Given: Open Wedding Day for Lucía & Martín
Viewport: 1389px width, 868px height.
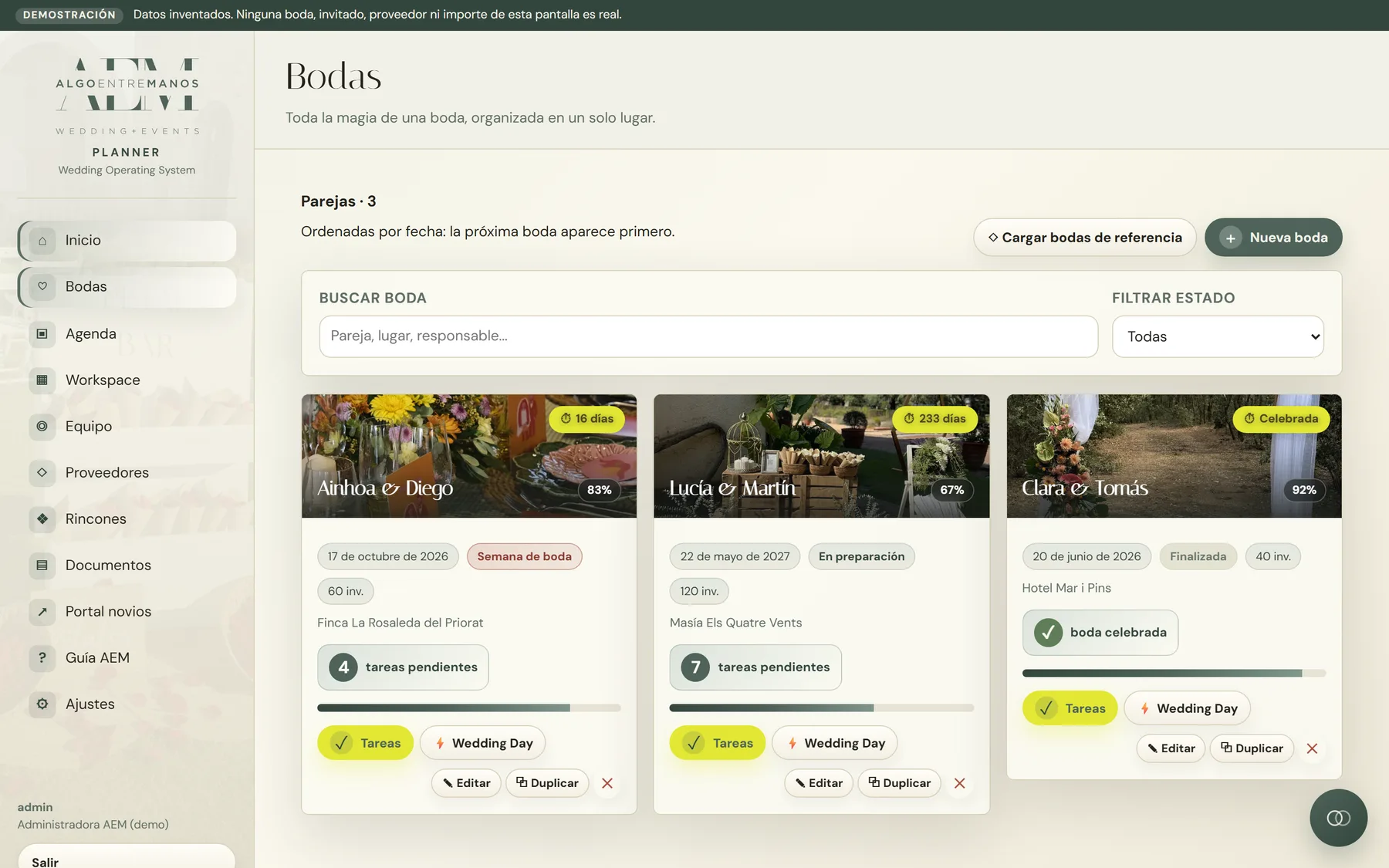Looking at the screenshot, I should pyautogui.click(x=834, y=743).
